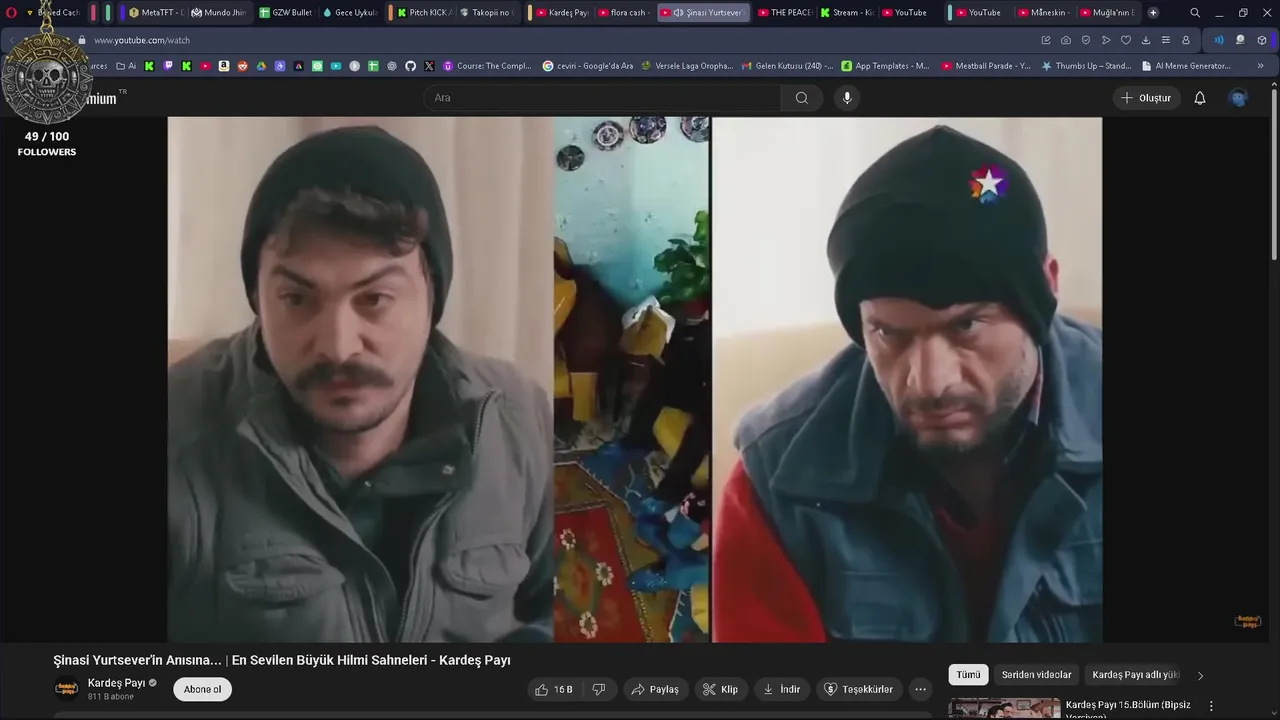Open the Ai bookmarks folder
1280x720 pixels.
(126, 66)
